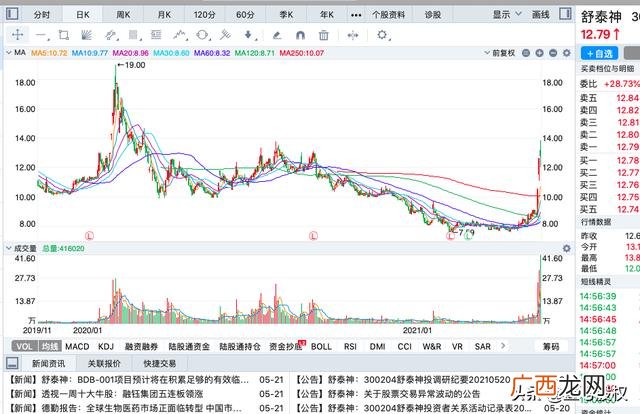Select the crosshair move cursor tool
This screenshot has width=640, height=414.
click(18, 35)
